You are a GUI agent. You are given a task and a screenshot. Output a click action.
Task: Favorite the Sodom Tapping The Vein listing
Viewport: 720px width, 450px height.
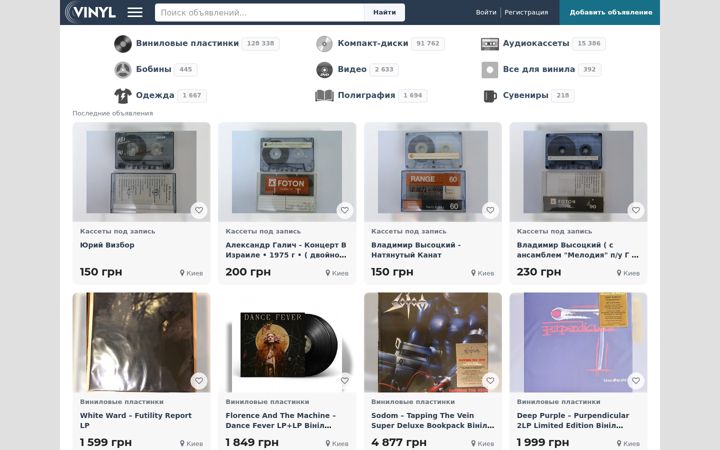click(x=490, y=381)
